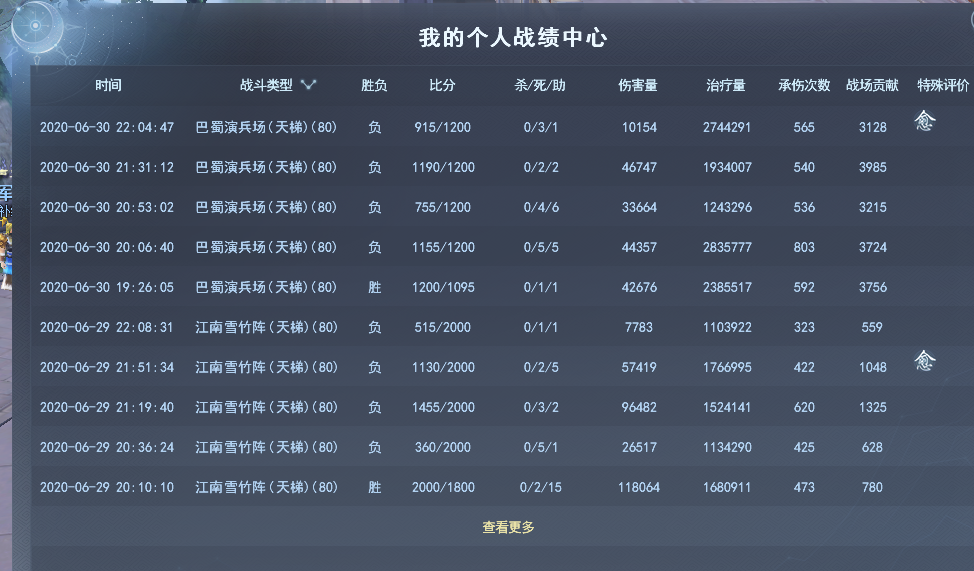Click damage value 118064
974x571 pixels.
click(x=639, y=488)
